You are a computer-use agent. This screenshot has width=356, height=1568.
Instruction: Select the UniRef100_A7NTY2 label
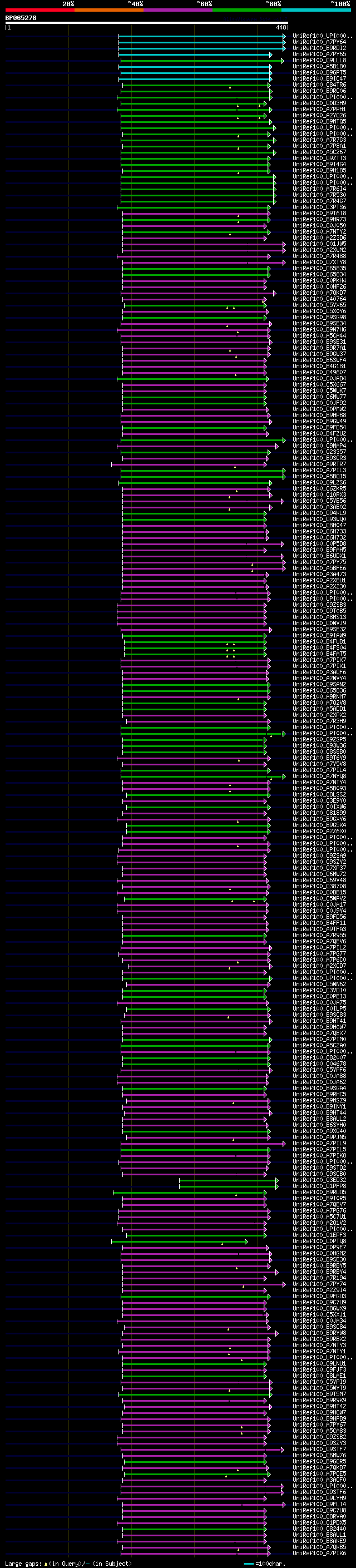coord(319,231)
